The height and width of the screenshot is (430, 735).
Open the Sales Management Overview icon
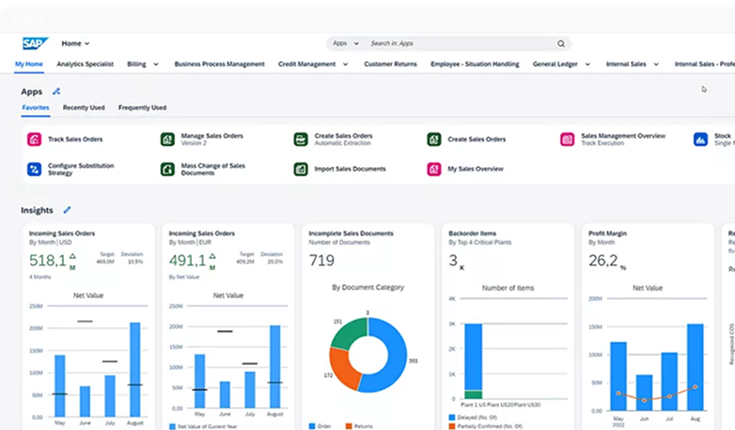pyautogui.click(x=567, y=139)
